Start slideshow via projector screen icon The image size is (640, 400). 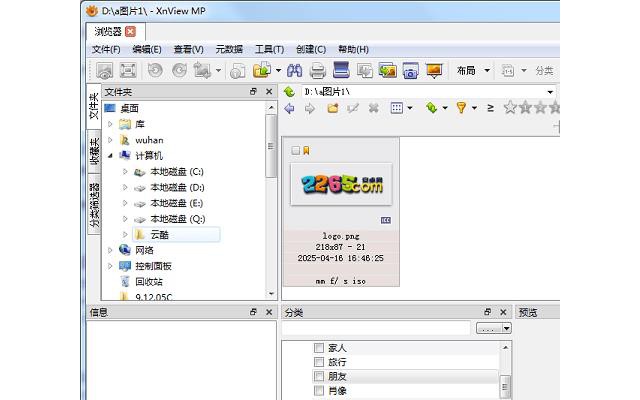(434, 71)
